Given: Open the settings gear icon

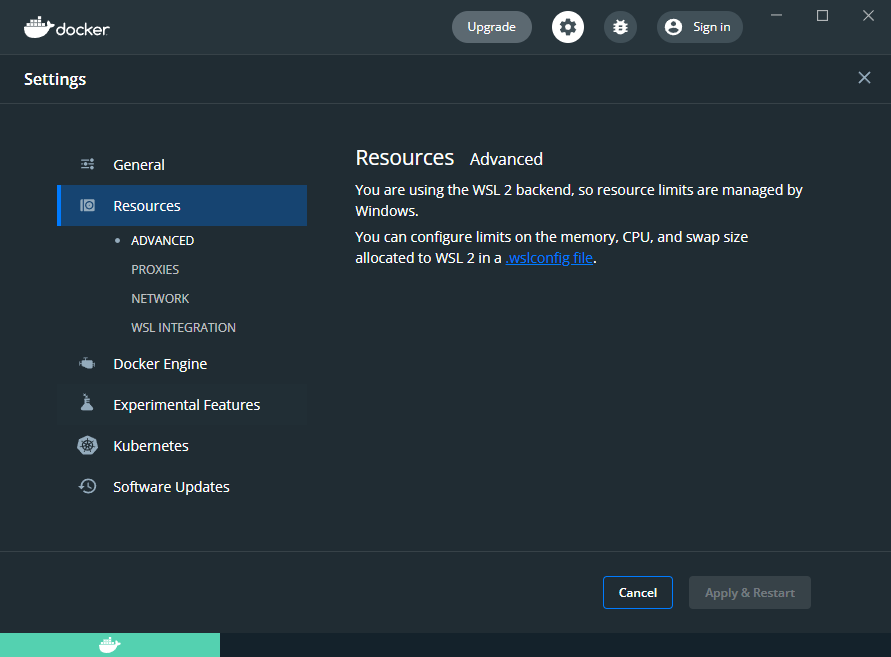Looking at the screenshot, I should pos(568,27).
